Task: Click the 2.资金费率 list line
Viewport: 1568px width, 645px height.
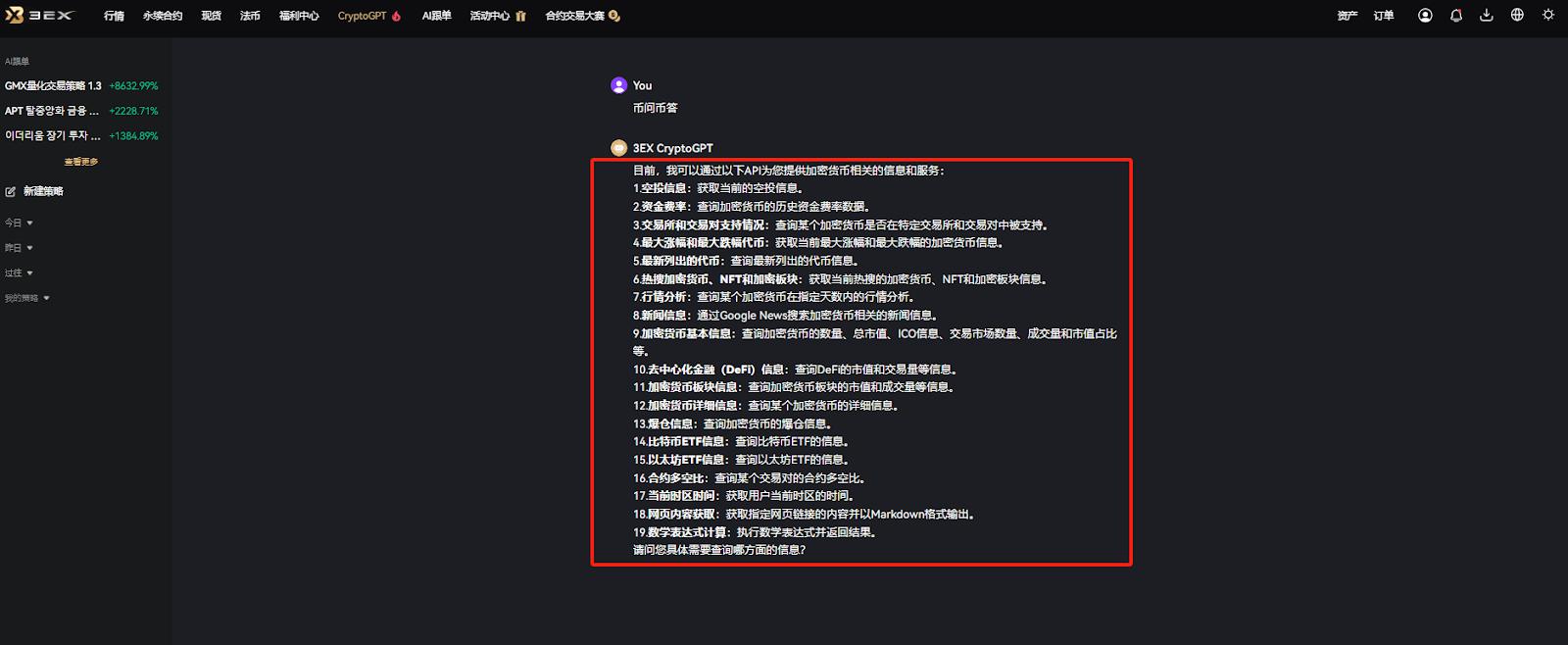Action: (752, 207)
